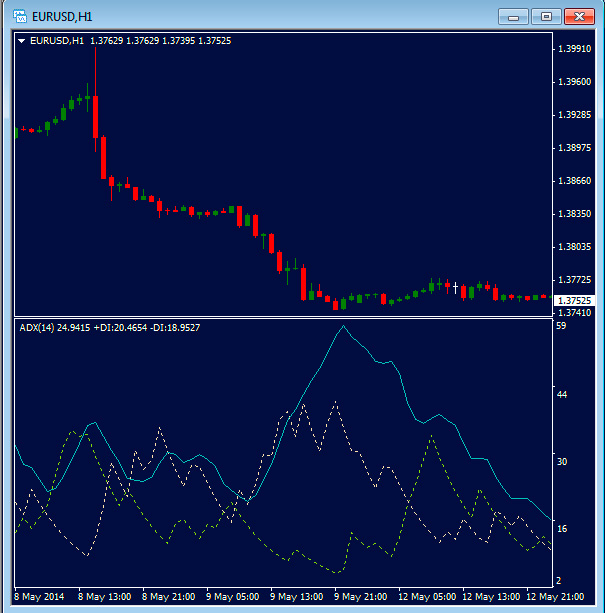This screenshot has width=605, height=613.
Task: Click the peak of the cyan ADX line
Action: [343, 326]
